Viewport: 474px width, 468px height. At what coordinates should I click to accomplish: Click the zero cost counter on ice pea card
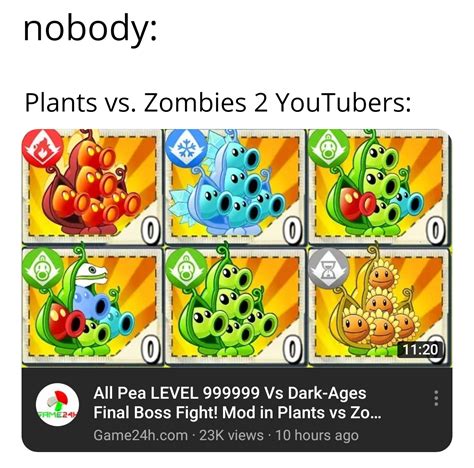[x=293, y=230]
